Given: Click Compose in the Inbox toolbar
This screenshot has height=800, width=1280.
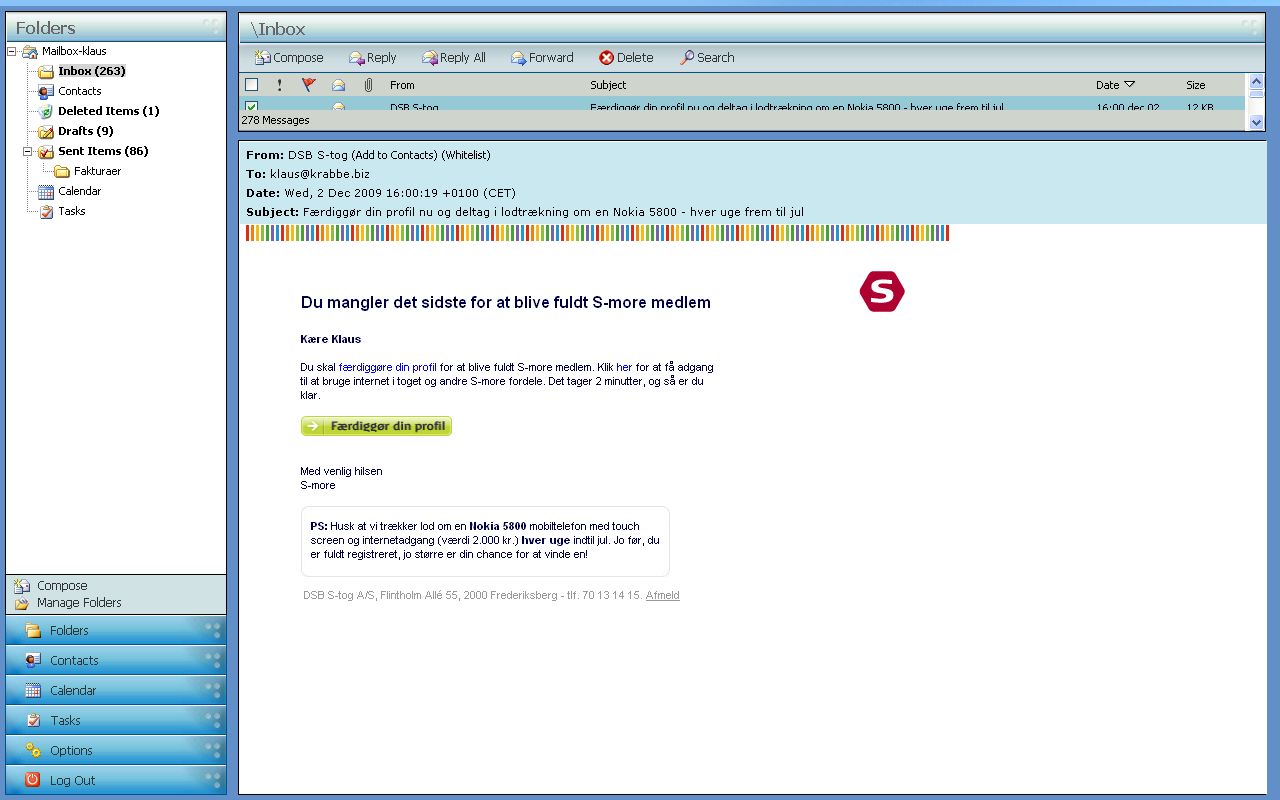Looking at the screenshot, I should (x=289, y=58).
